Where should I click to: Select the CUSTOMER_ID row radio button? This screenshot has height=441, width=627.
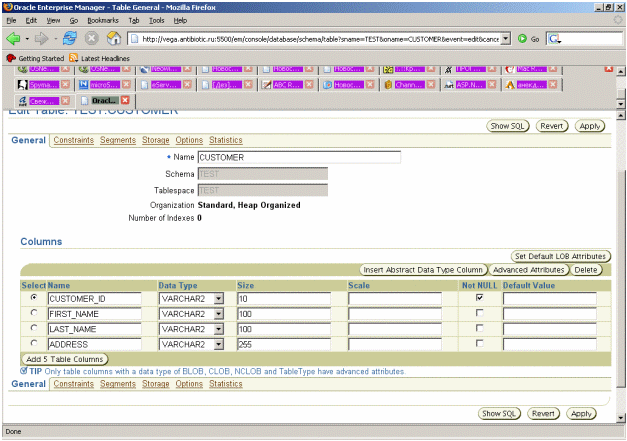[x=34, y=297]
